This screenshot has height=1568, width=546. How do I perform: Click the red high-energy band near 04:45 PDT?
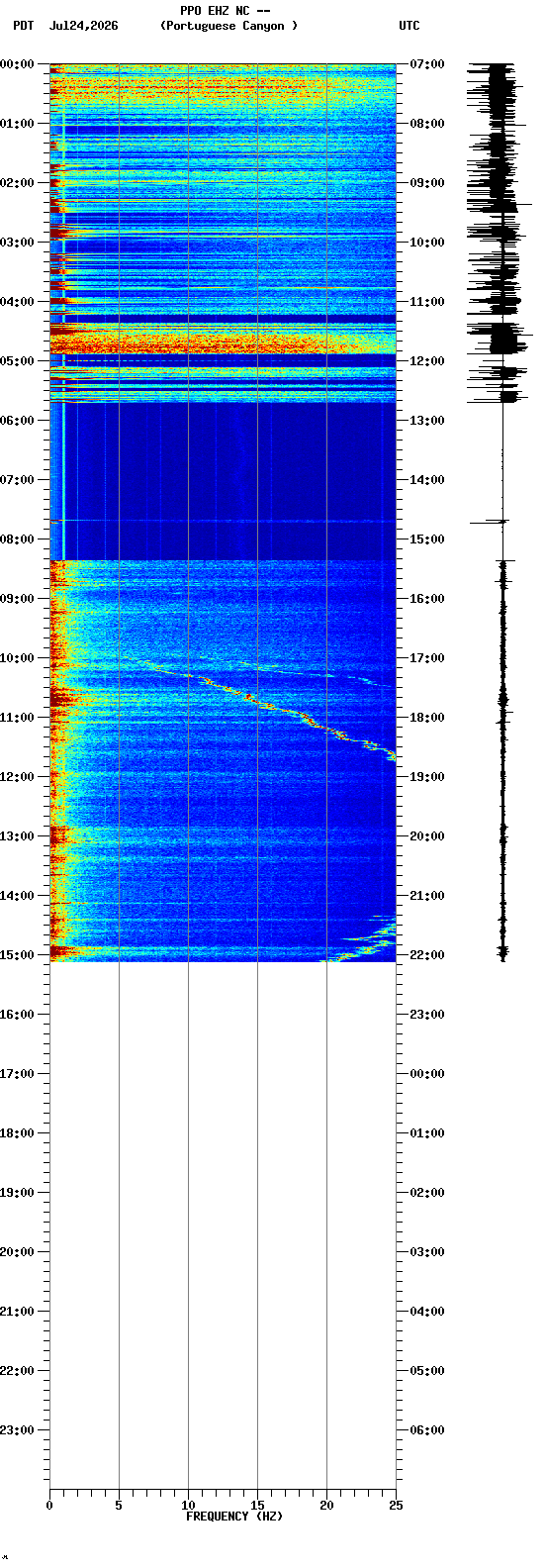[223, 343]
